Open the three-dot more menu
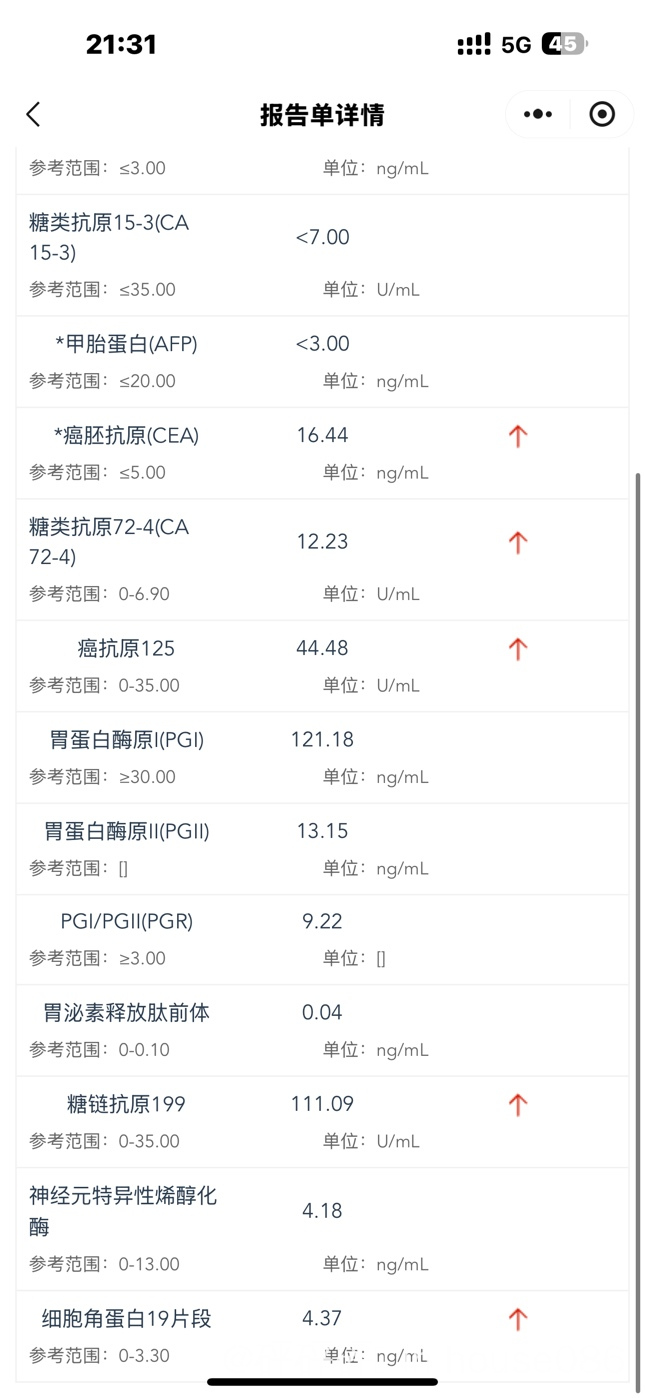Image resolution: width=645 pixels, height=1398 pixels. (538, 114)
